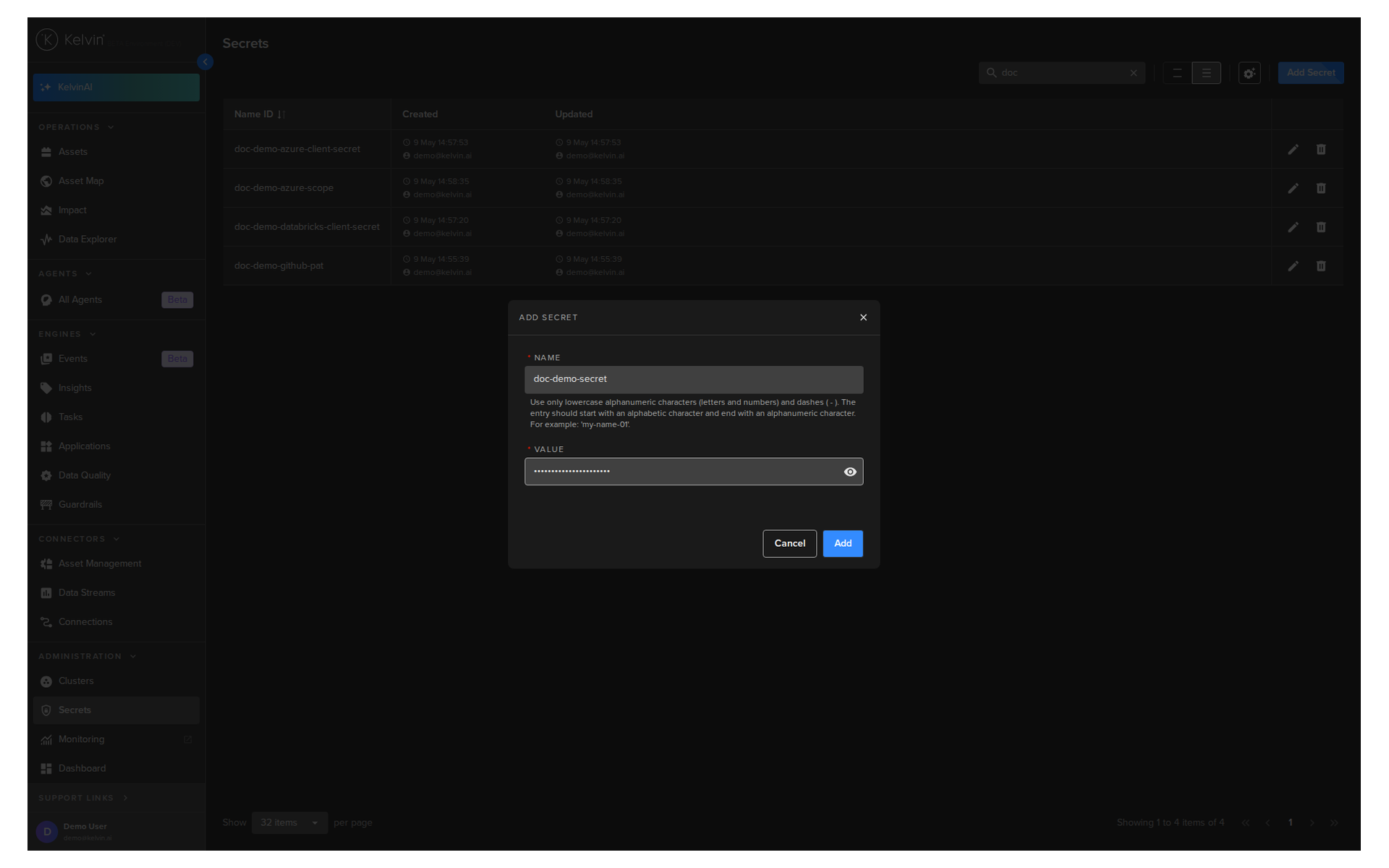Open Demo User profile avatar
Image resolution: width=1389 pixels, height=868 pixels.
[x=47, y=832]
